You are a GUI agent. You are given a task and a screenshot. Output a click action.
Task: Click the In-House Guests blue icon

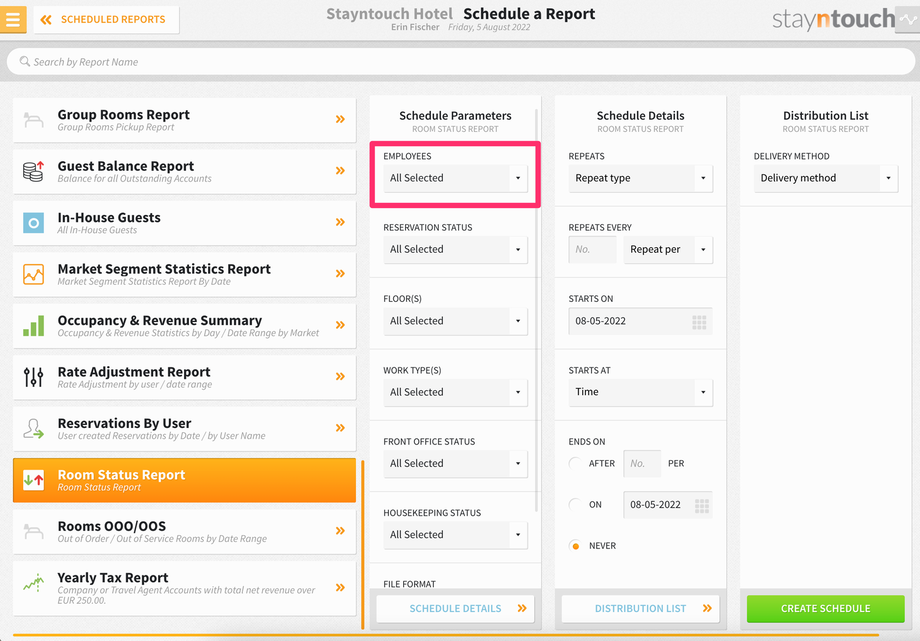pyautogui.click(x=33, y=223)
